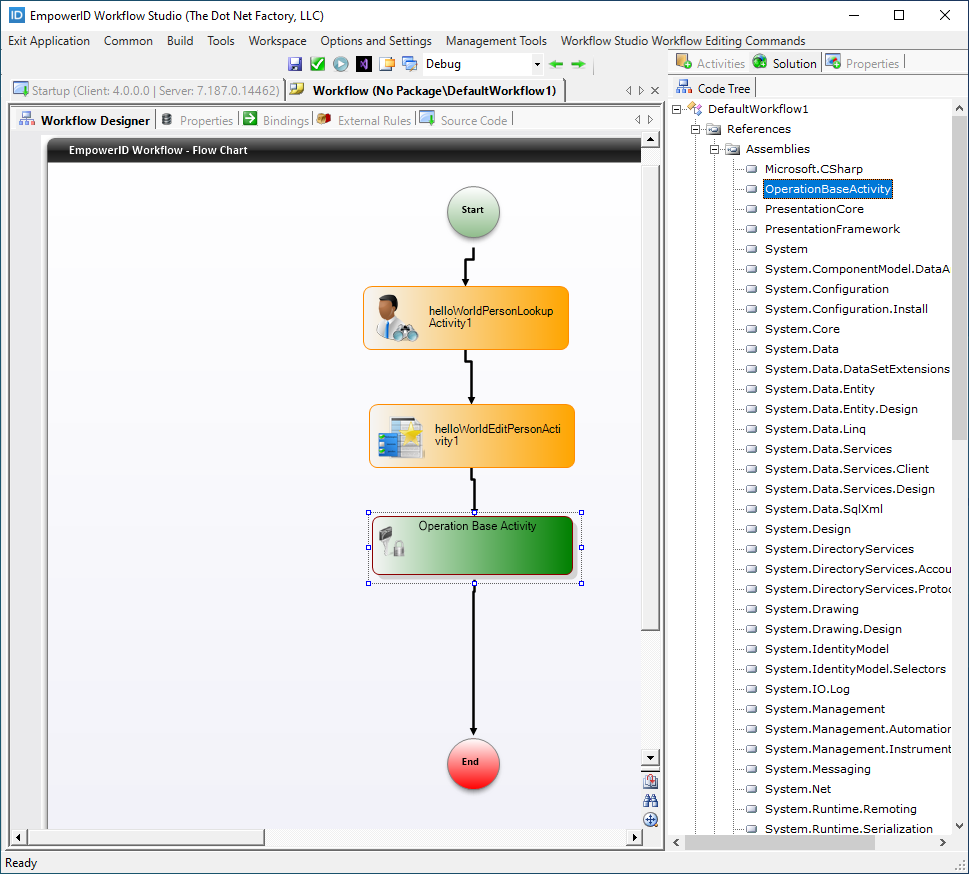Click the green back arrow icon
Screen dimensions: 969x874
[x=557, y=64]
